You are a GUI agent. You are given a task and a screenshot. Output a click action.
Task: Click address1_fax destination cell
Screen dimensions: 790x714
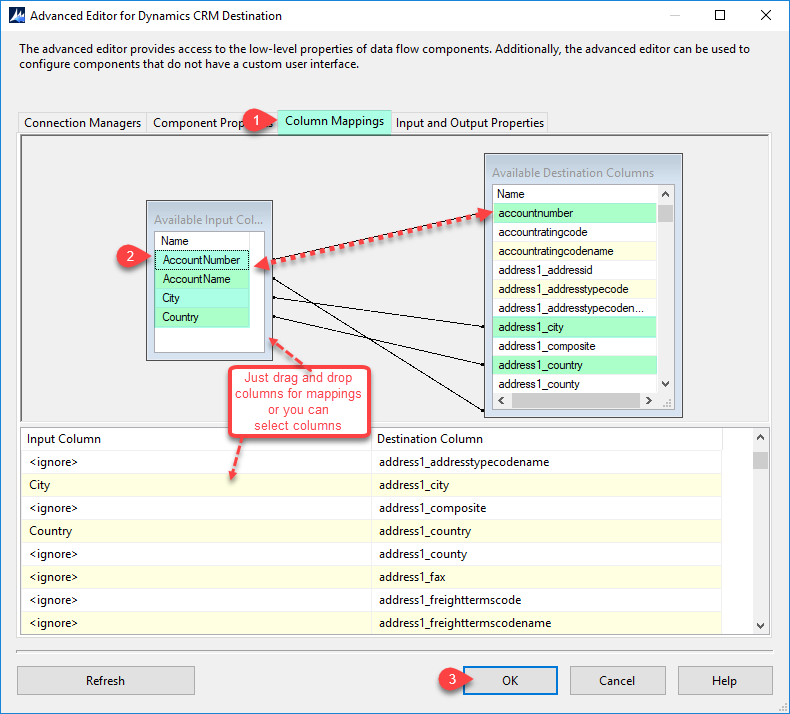(x=547, y=577)
